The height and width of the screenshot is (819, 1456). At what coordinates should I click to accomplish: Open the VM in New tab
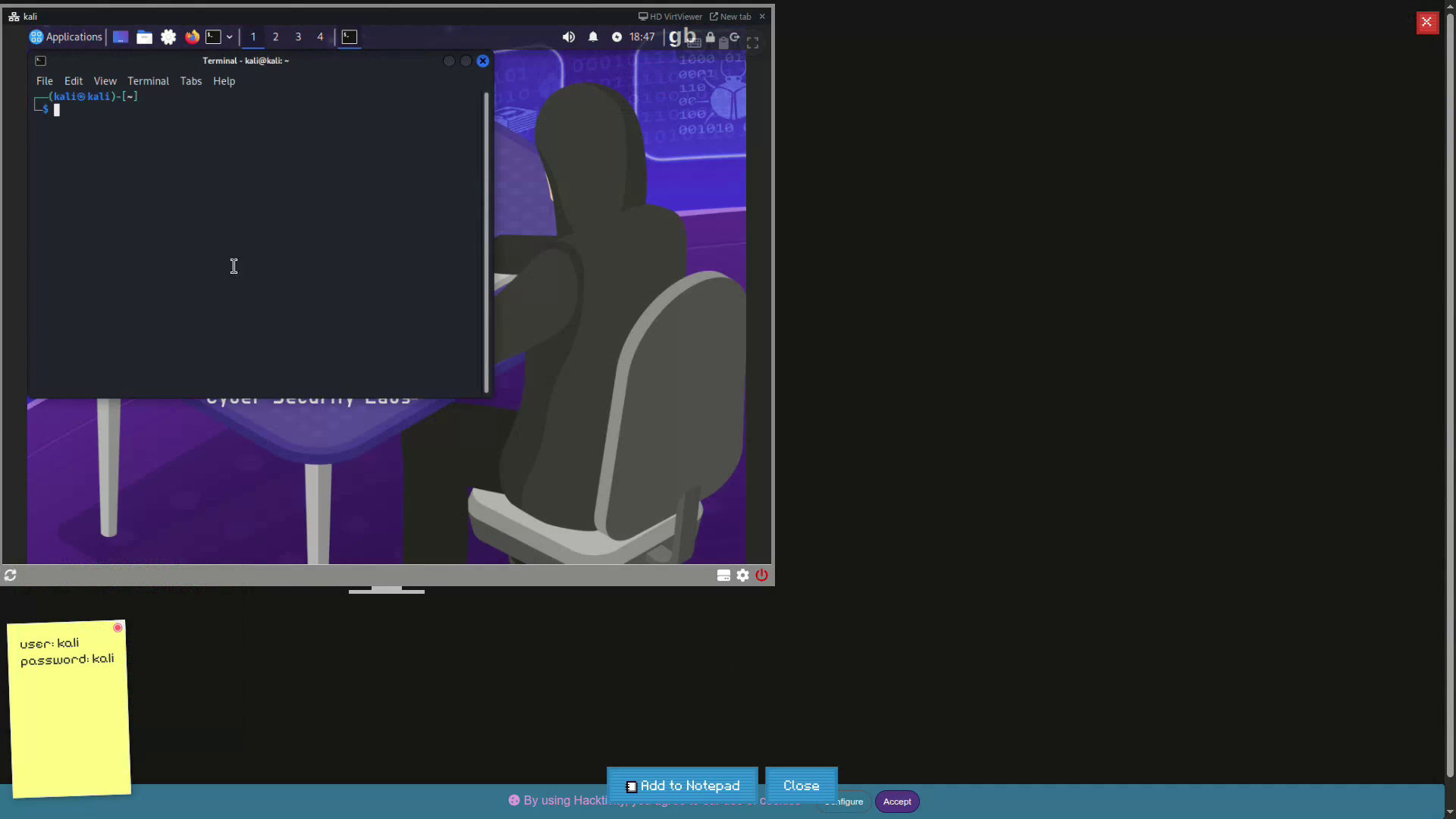point(730,16)
